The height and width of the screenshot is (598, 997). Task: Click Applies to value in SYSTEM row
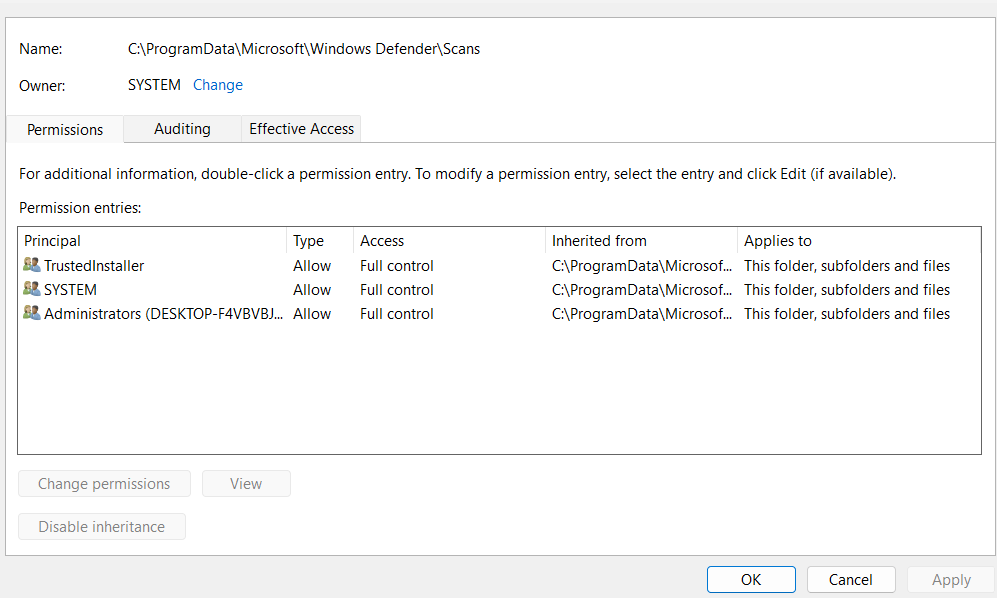847,290
